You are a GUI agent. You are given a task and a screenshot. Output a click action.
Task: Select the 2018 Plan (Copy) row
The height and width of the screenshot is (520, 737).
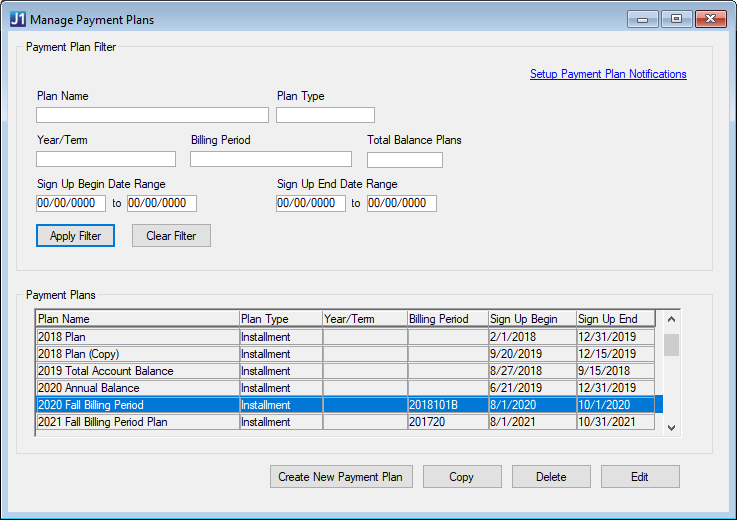(137, 354)
